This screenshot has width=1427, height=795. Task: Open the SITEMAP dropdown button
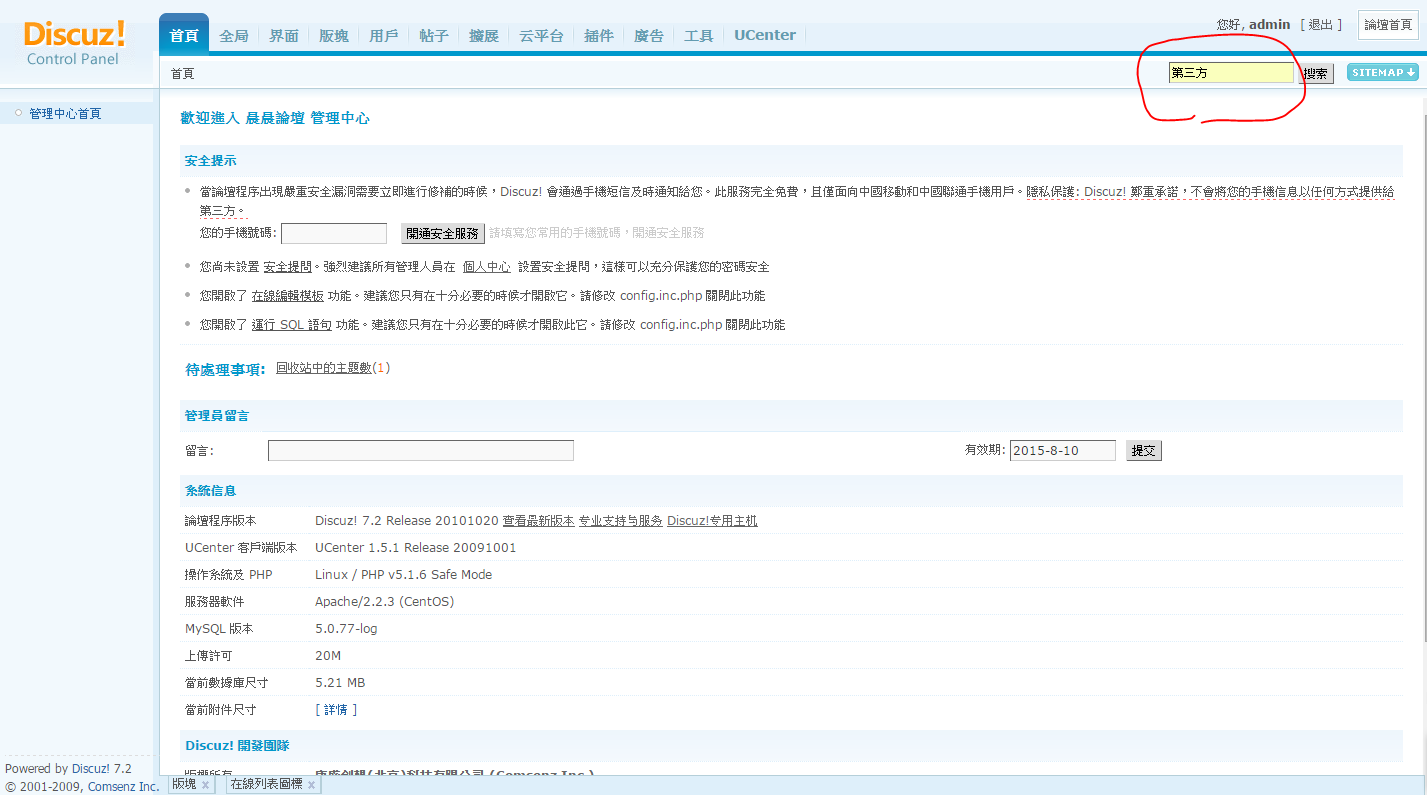pos(1382,72)
